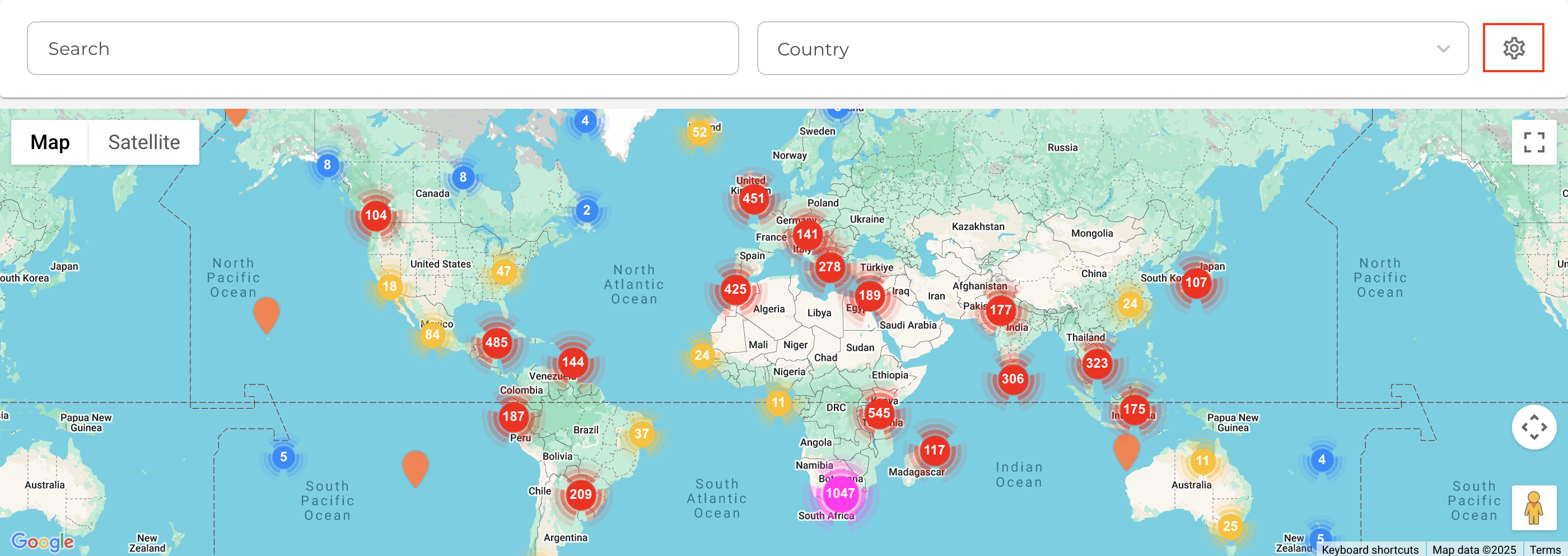
Task: Click the orange pin in North Pacific Ocean
Action: coord(266,313)
